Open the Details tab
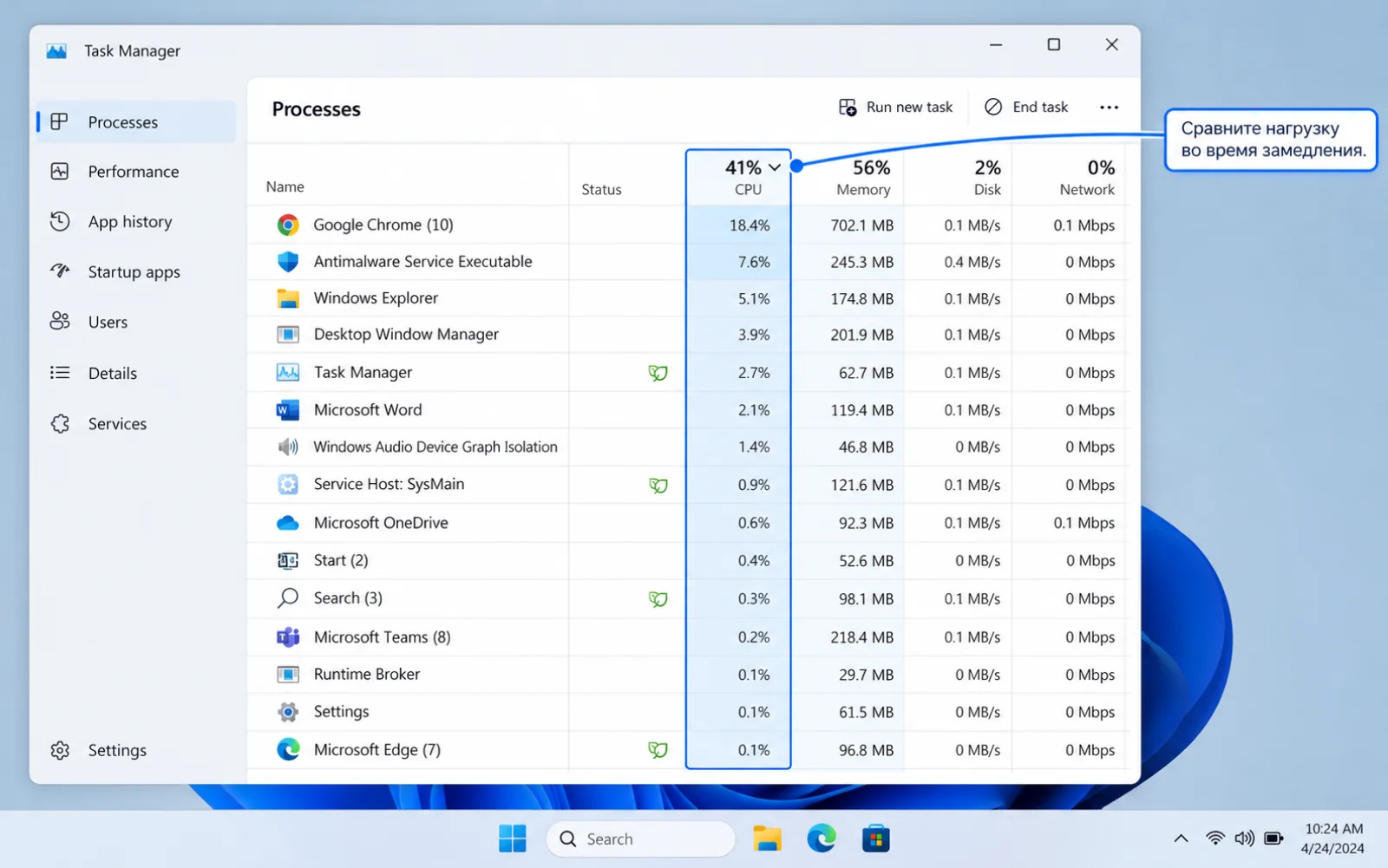Viewport: 1388px width, 868px height. (x=135, y=374)
